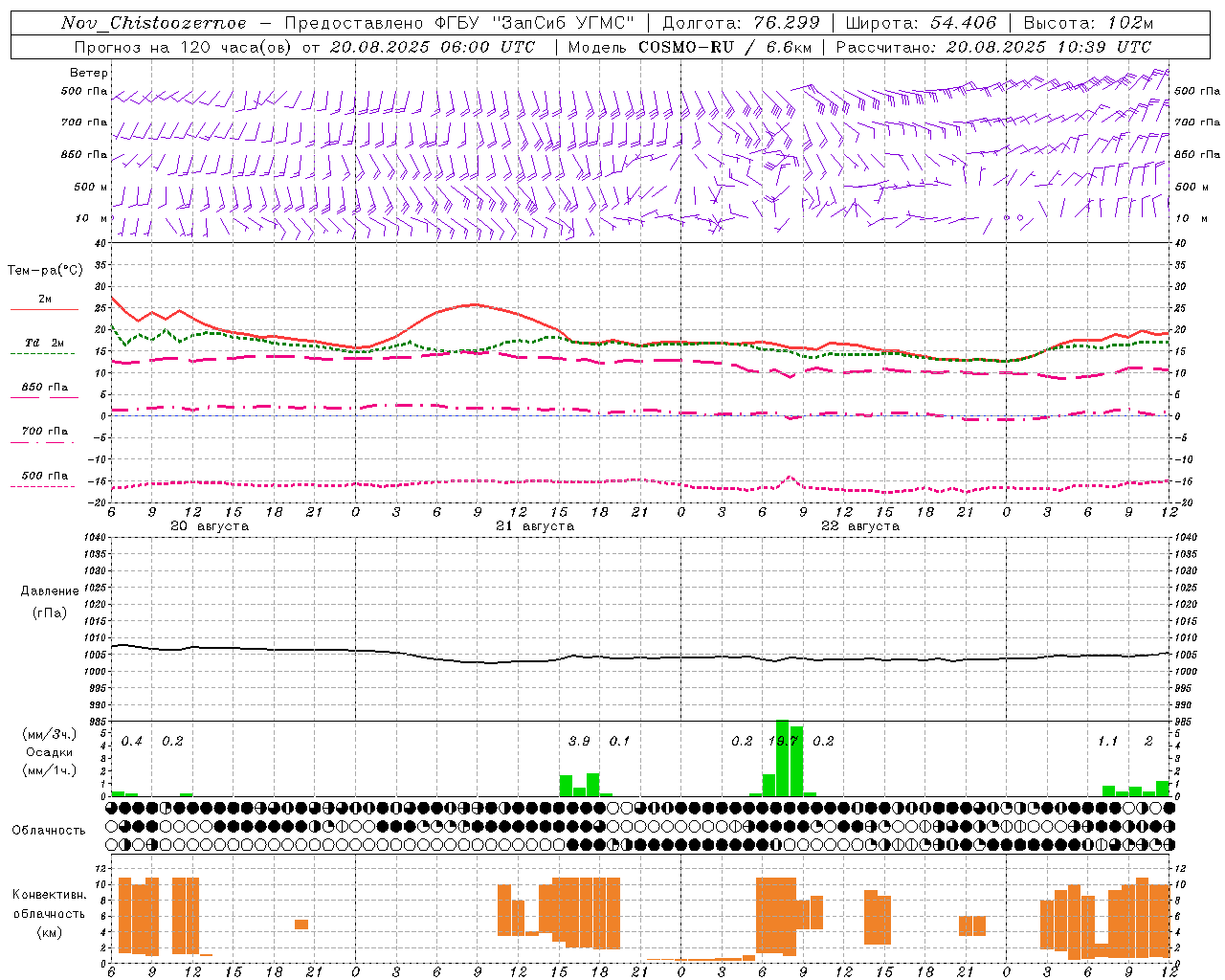Viewport: 1225px width, 980px height.
Task: Click the tallest green precipitation bar
Action: click(782, 758)
